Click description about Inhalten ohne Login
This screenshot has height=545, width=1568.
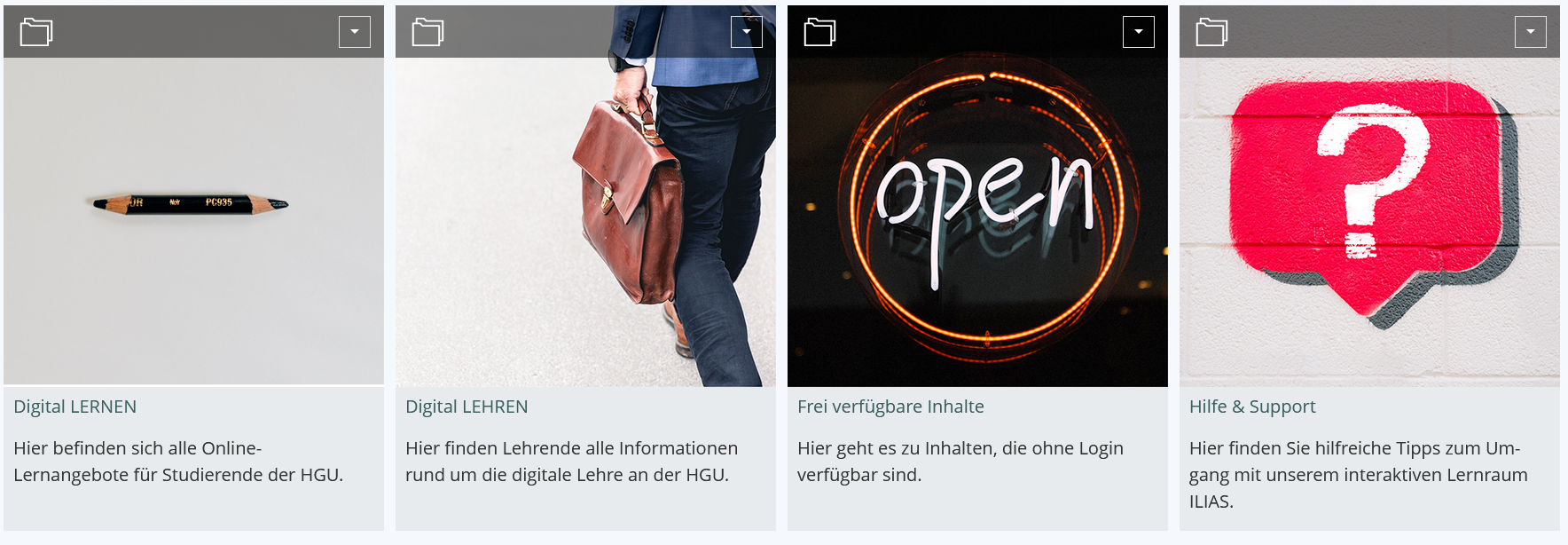pos(960,462)
